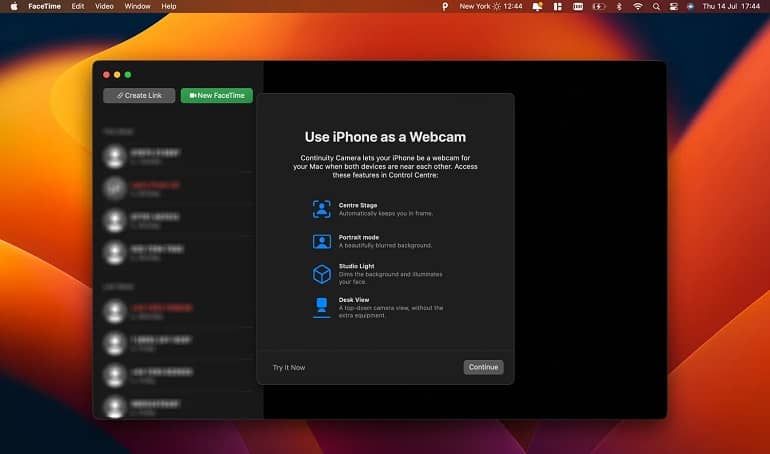Click the Continue button
770x454 pixels.
coord(483,367)
